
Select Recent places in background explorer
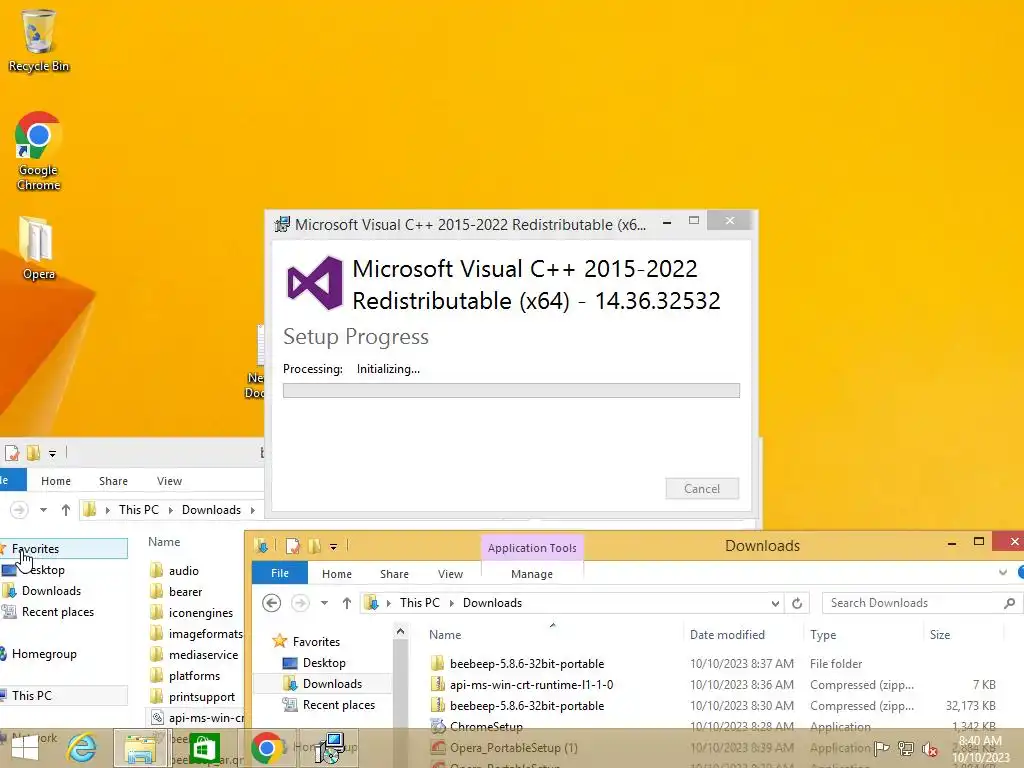pos(57,611)
